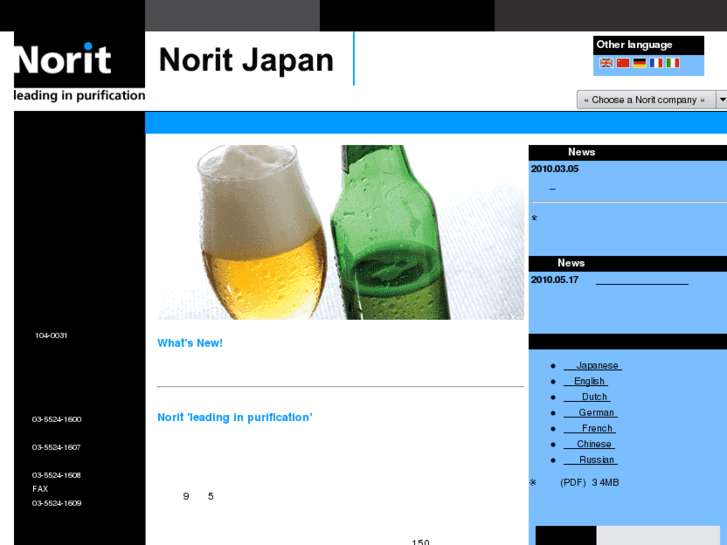Click phone number 03-5524-1608

(x=56, y=475)
